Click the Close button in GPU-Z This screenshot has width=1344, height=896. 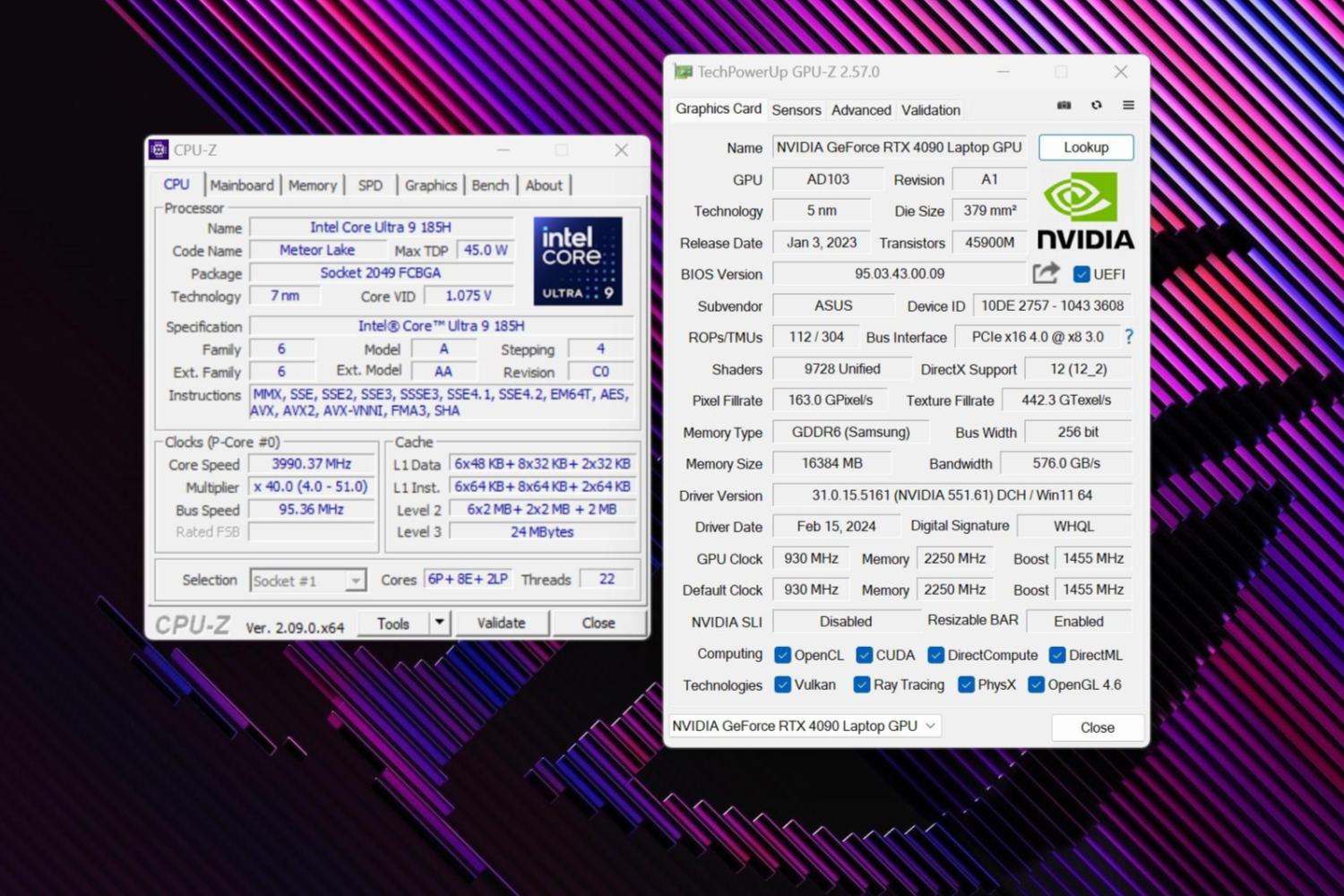click(1098, 728)
